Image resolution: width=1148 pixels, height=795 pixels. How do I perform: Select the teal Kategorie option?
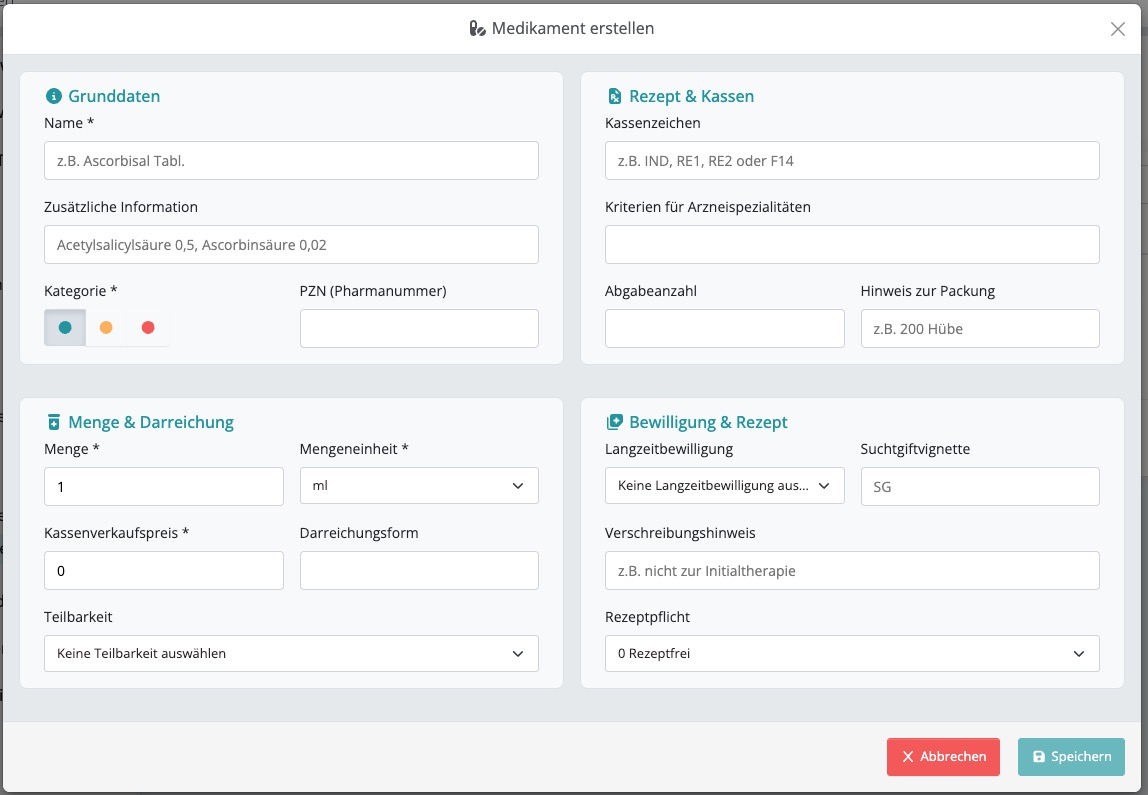65,327
